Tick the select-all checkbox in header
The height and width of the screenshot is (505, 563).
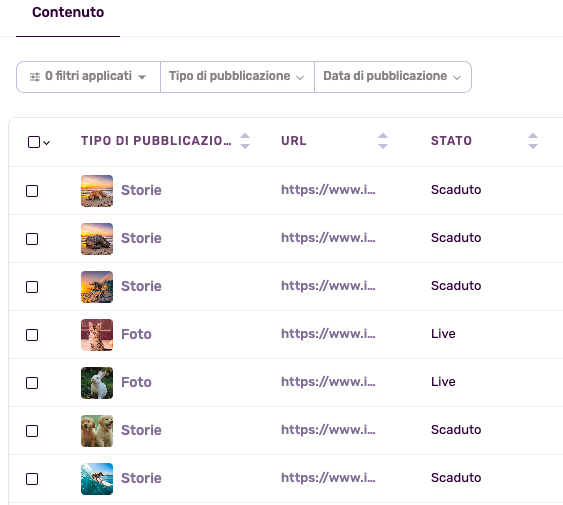[34, 142]
